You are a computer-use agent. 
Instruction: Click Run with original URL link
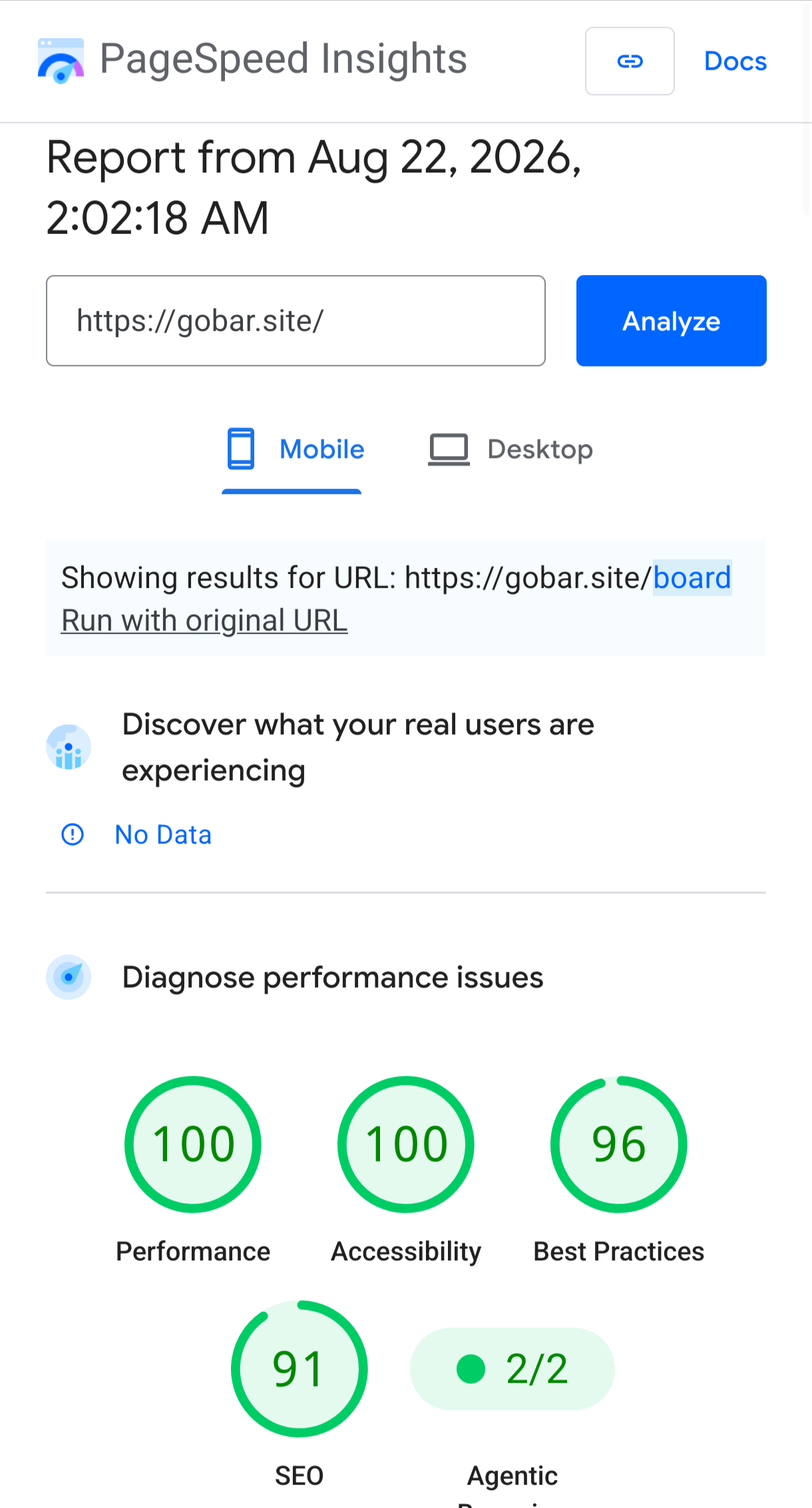204,621
